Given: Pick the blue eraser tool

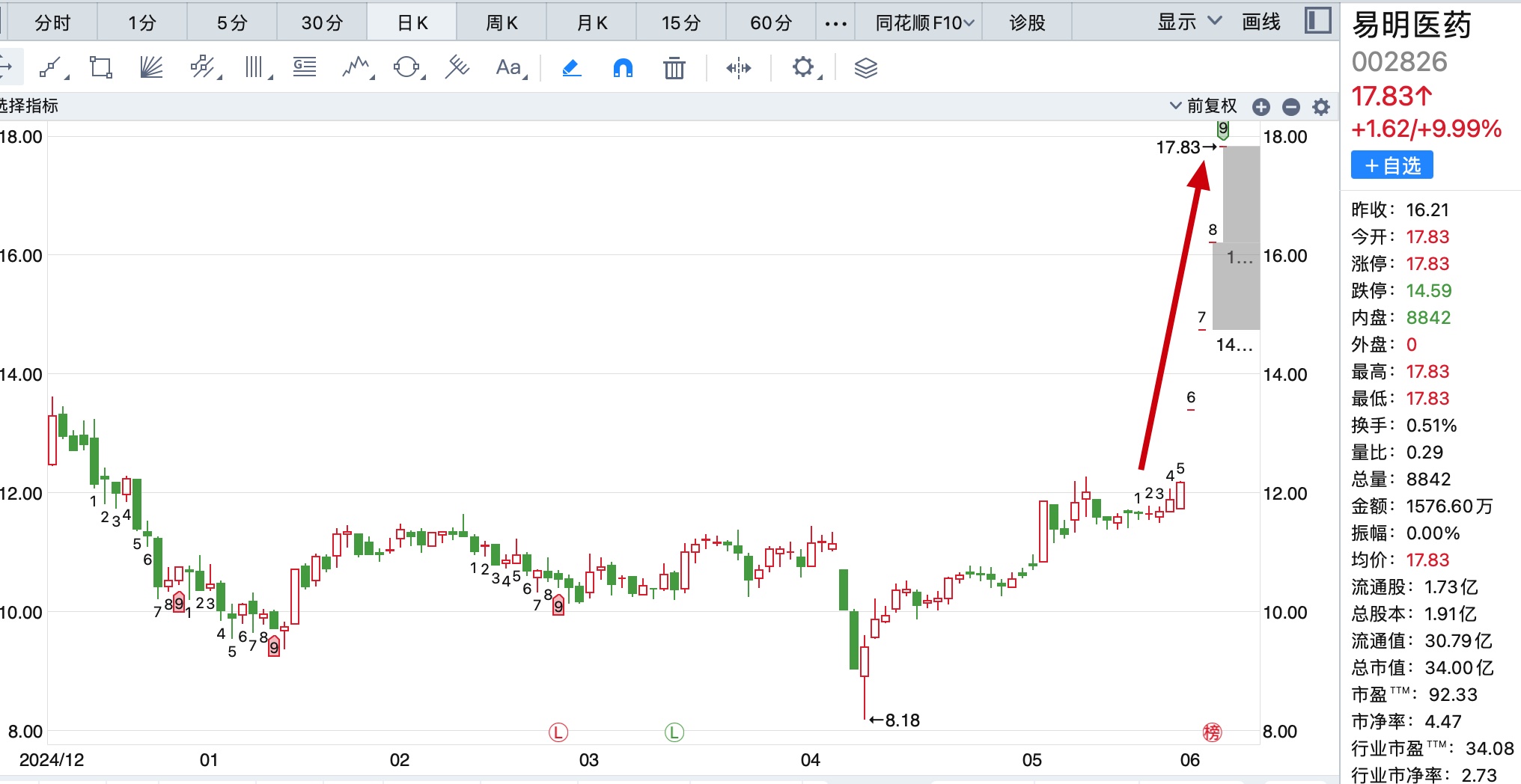Looking at the screenshot, I should [x=571, y=68].
